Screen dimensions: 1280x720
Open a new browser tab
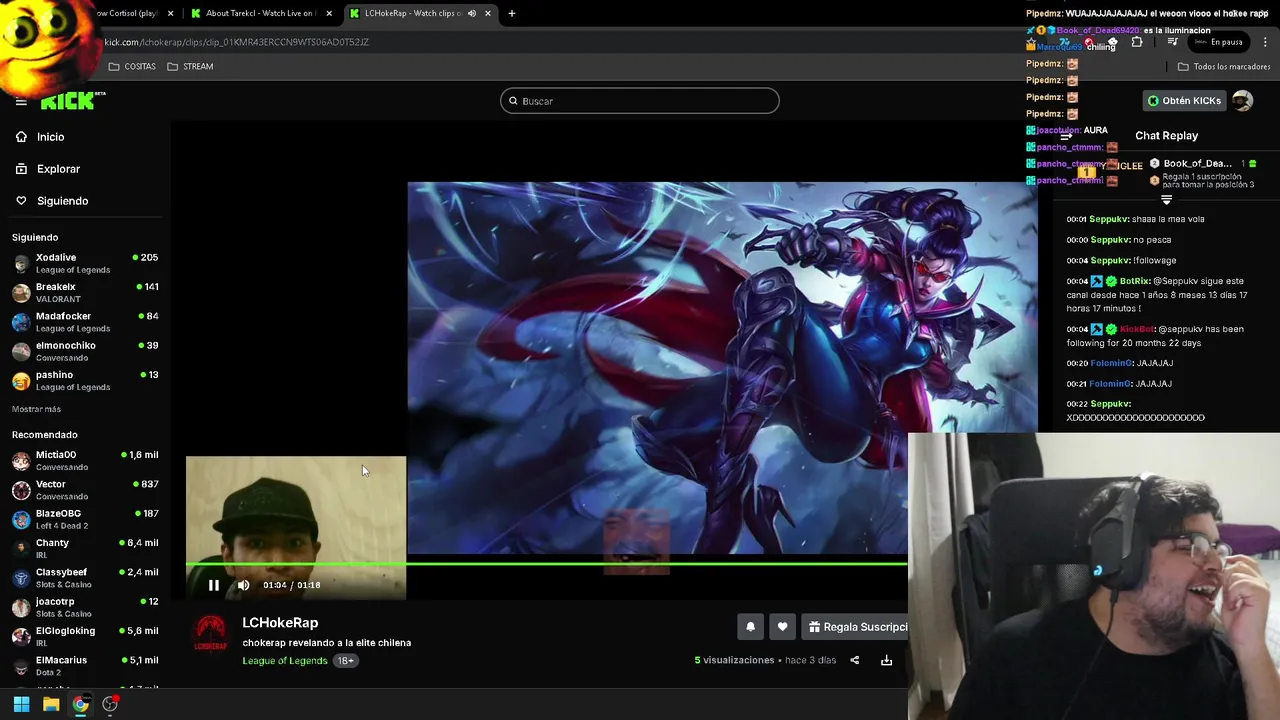click(x=512, y=13)
